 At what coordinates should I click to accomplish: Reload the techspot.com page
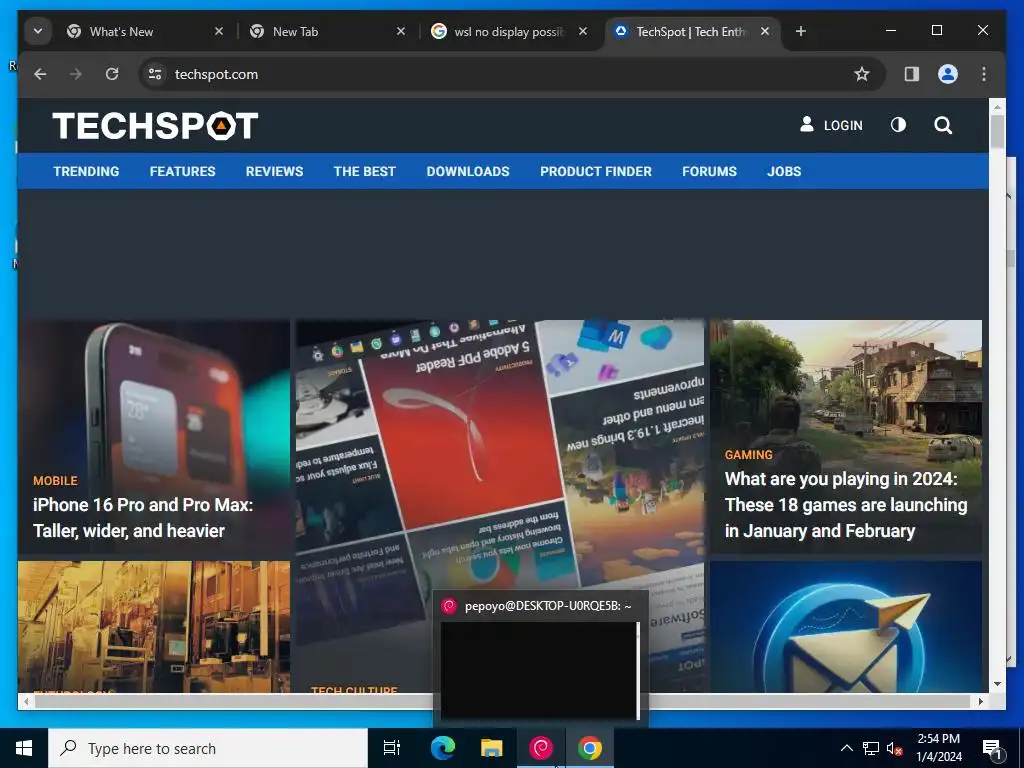112,74
